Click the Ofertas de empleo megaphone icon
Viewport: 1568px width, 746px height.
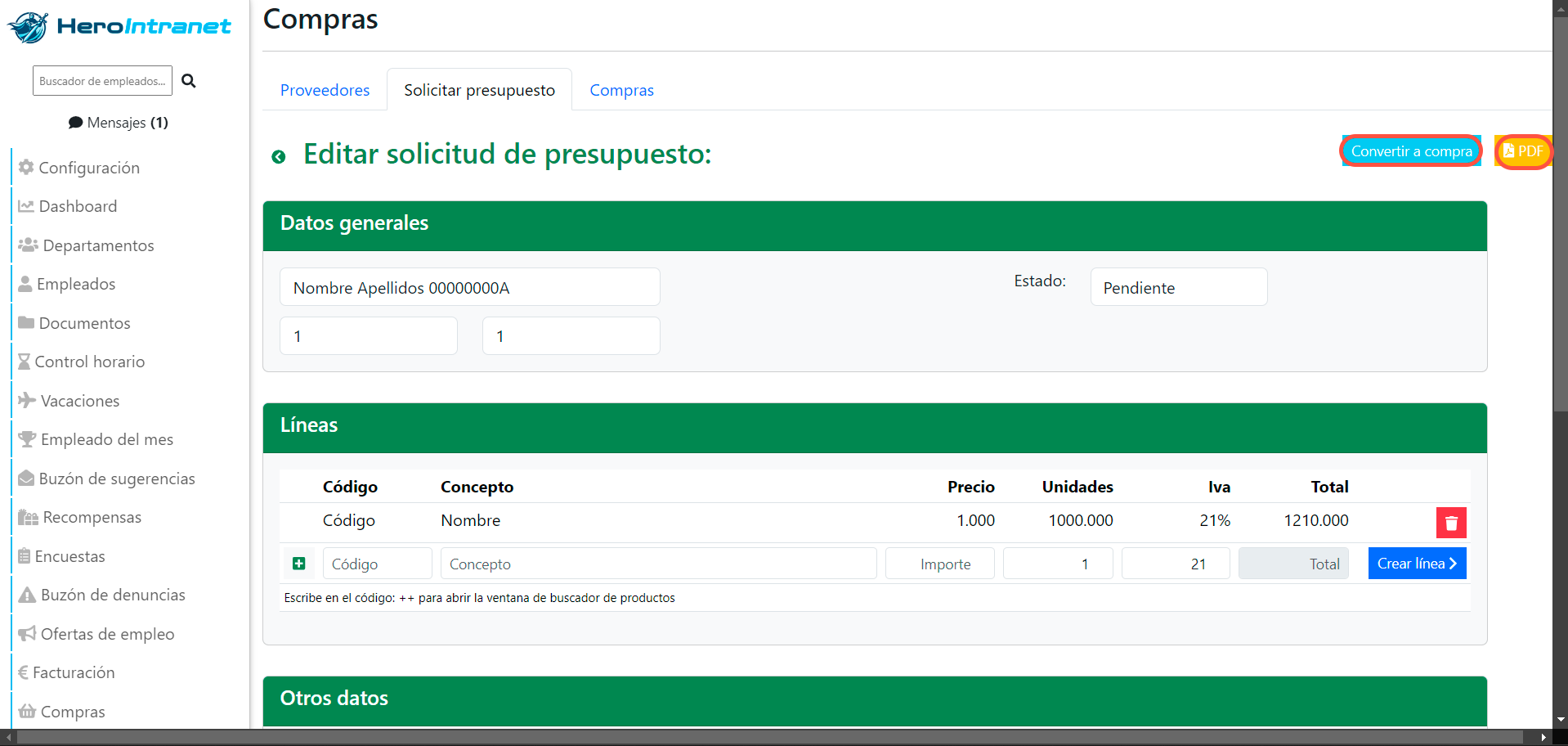pos(27,634)
